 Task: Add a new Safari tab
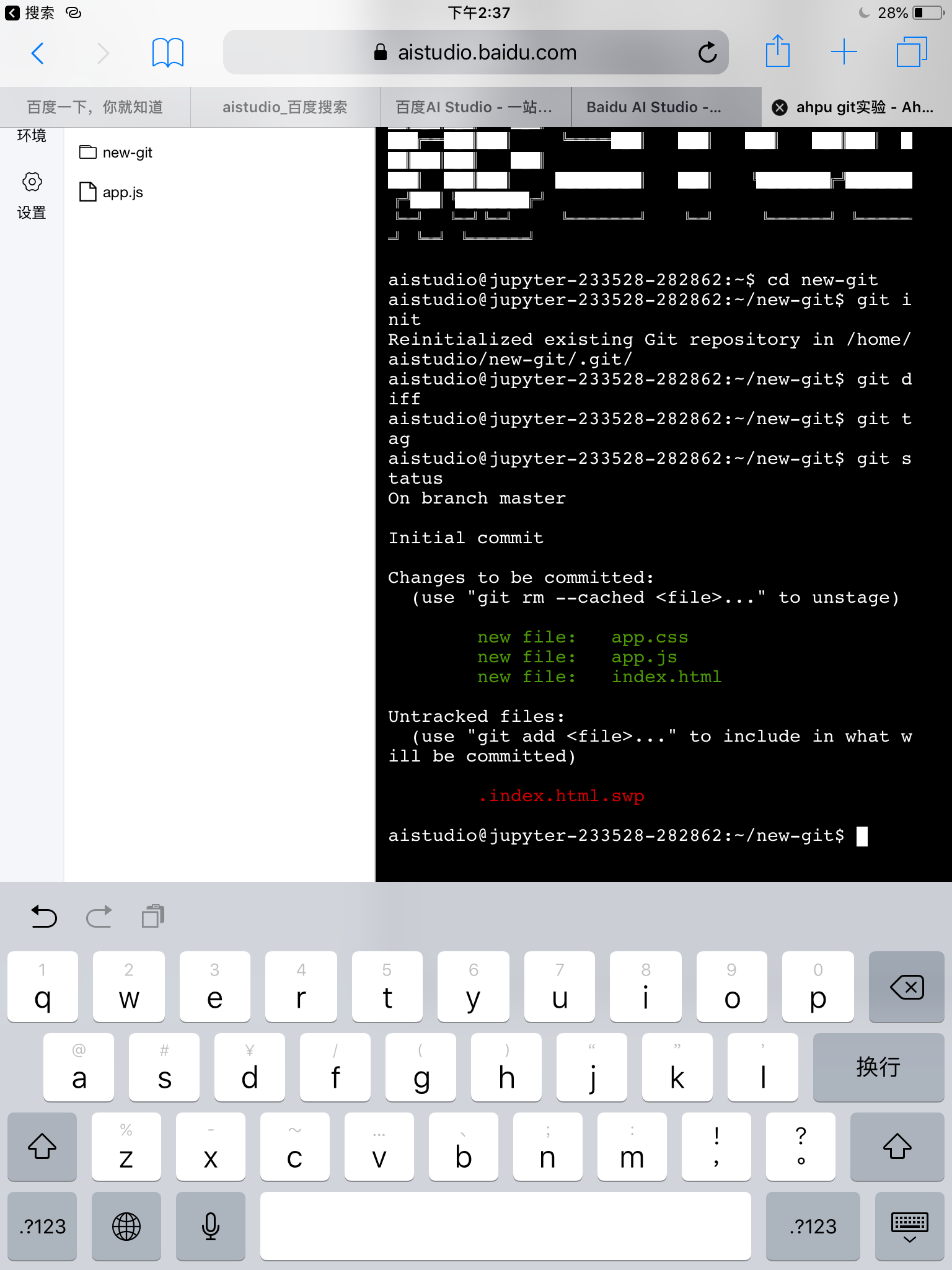[x=844, y=52]
